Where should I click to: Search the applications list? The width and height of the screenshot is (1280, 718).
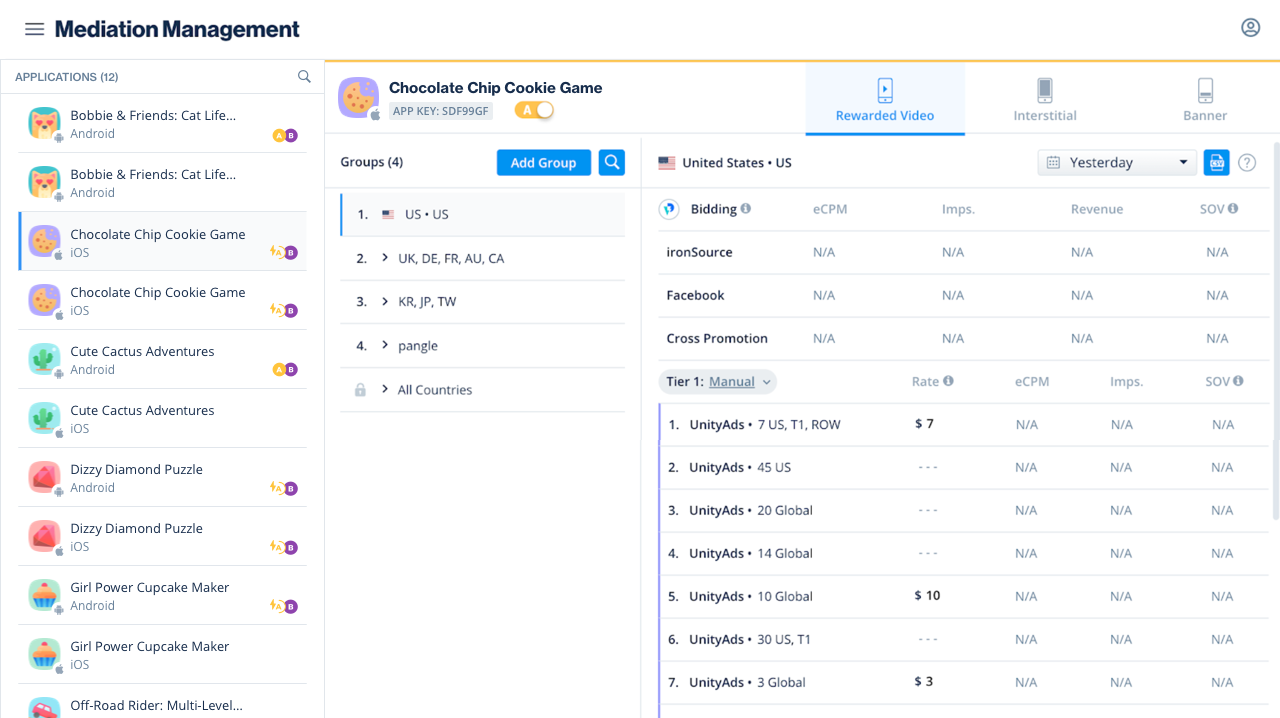click(304, 76)
